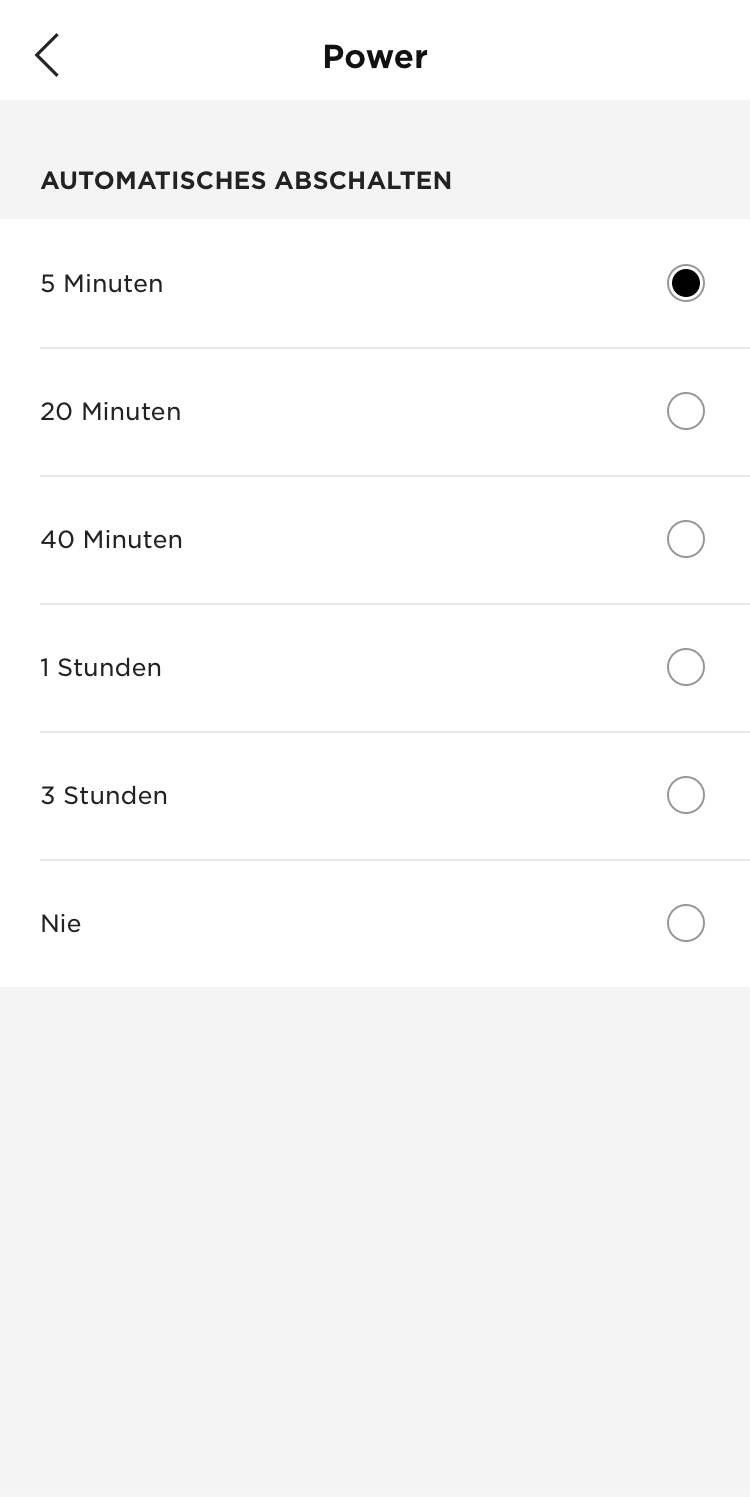Select the 3 Stunden radio button

[x=686, y=795]
